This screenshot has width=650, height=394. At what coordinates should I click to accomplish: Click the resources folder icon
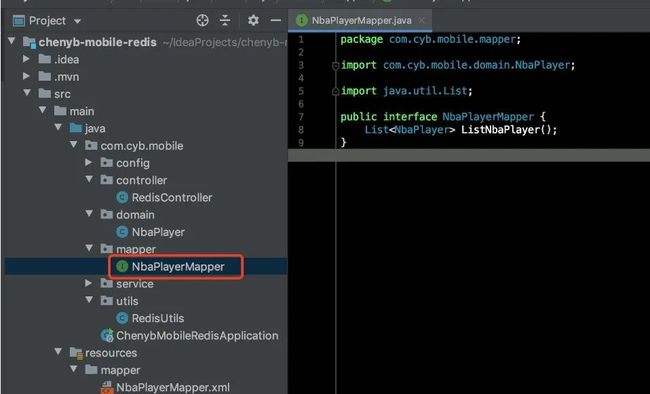click(76, 353)
